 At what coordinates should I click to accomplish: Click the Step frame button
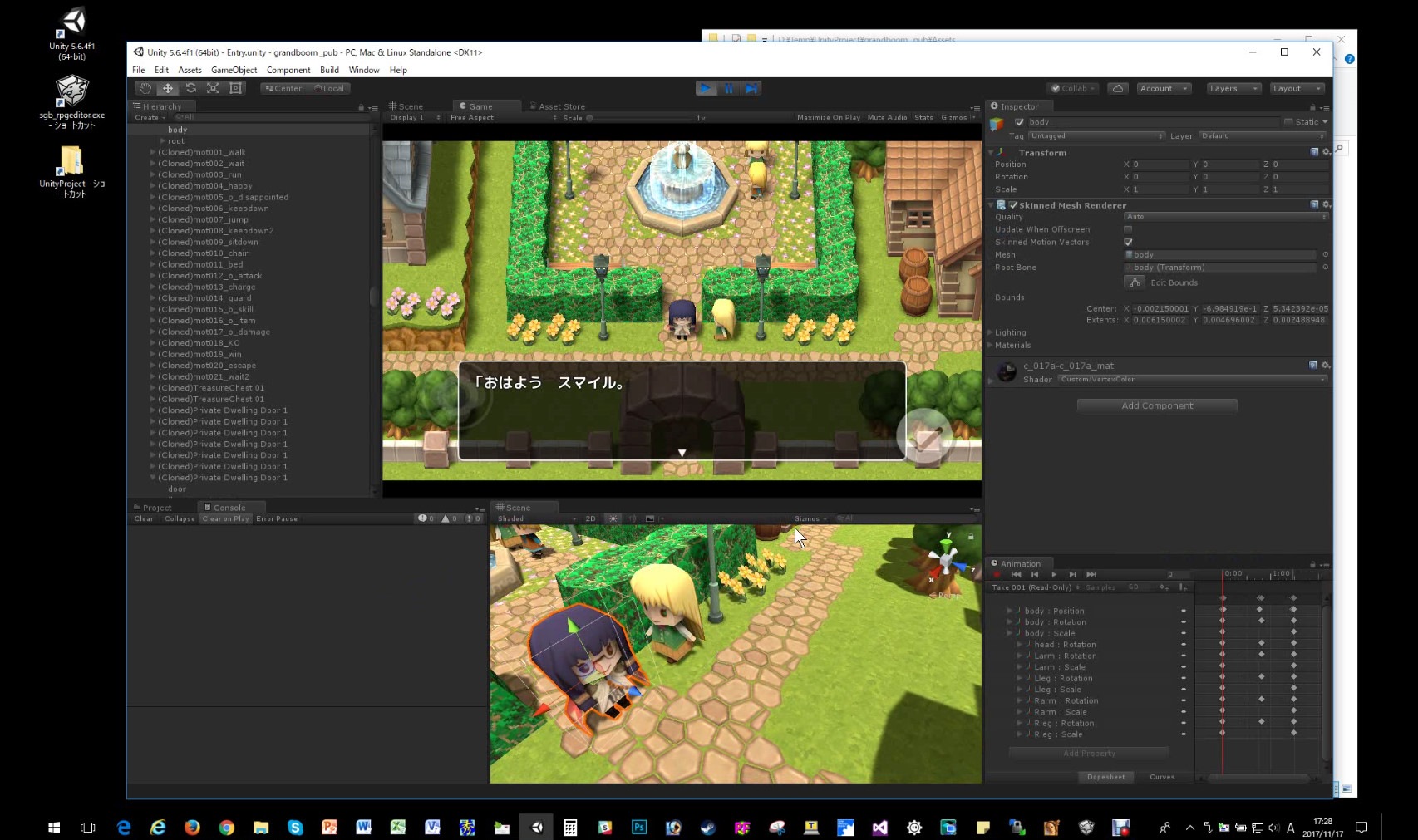pyautogui.click(x=751, y=88)
